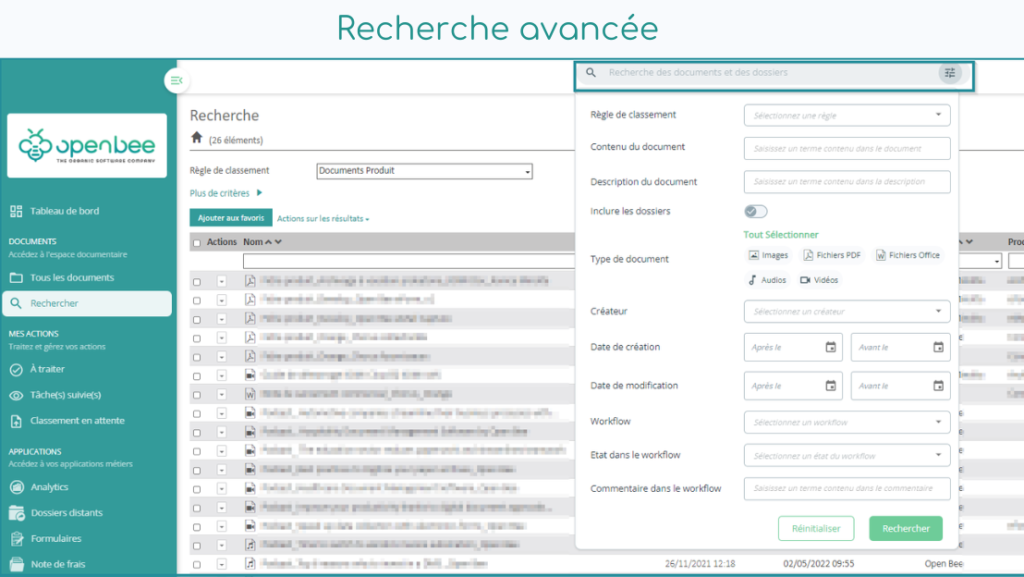Screen dimensions: 1024x577
Task: Select the Fichiers PDF document type filter
Action: tap(831, 254)
